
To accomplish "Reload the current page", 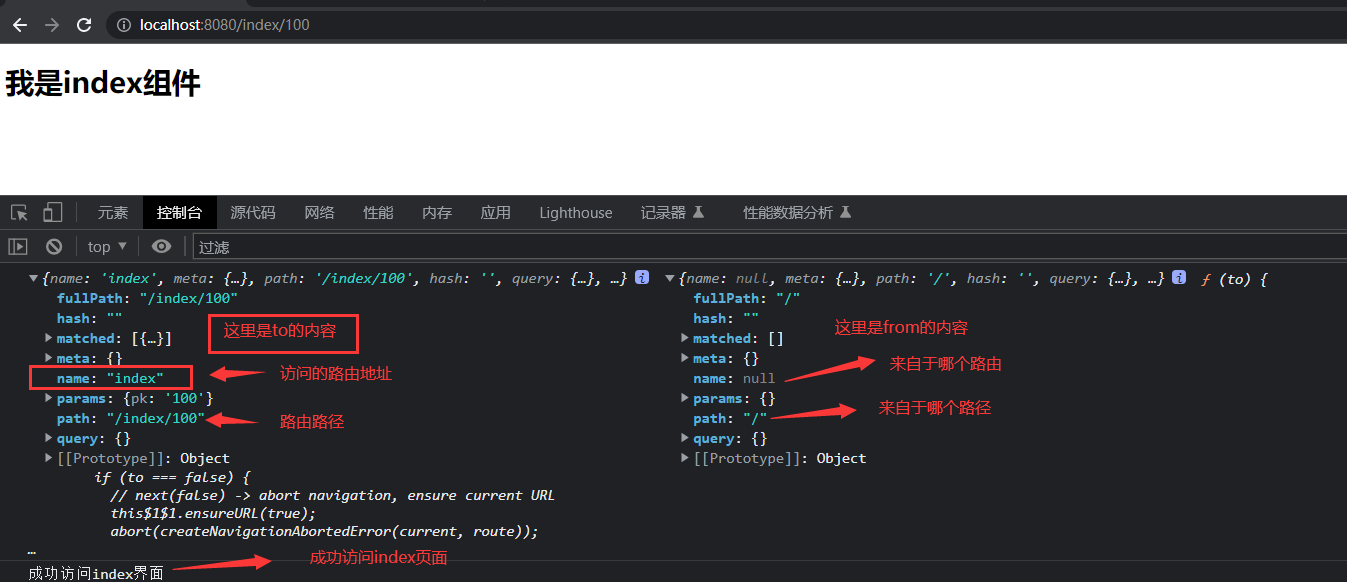I will click(84, 25).
